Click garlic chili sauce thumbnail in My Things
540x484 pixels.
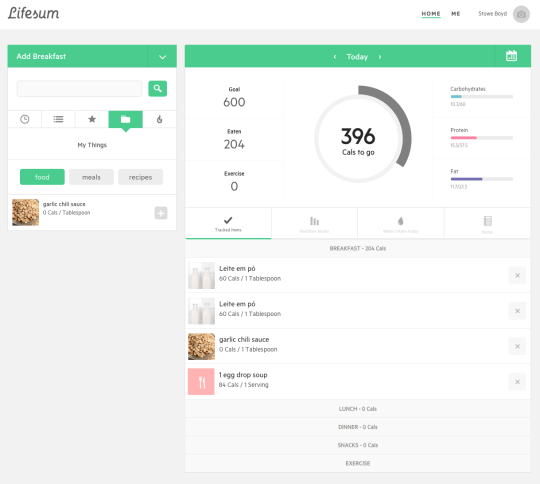pyautogui.click(x=25, y=212)
